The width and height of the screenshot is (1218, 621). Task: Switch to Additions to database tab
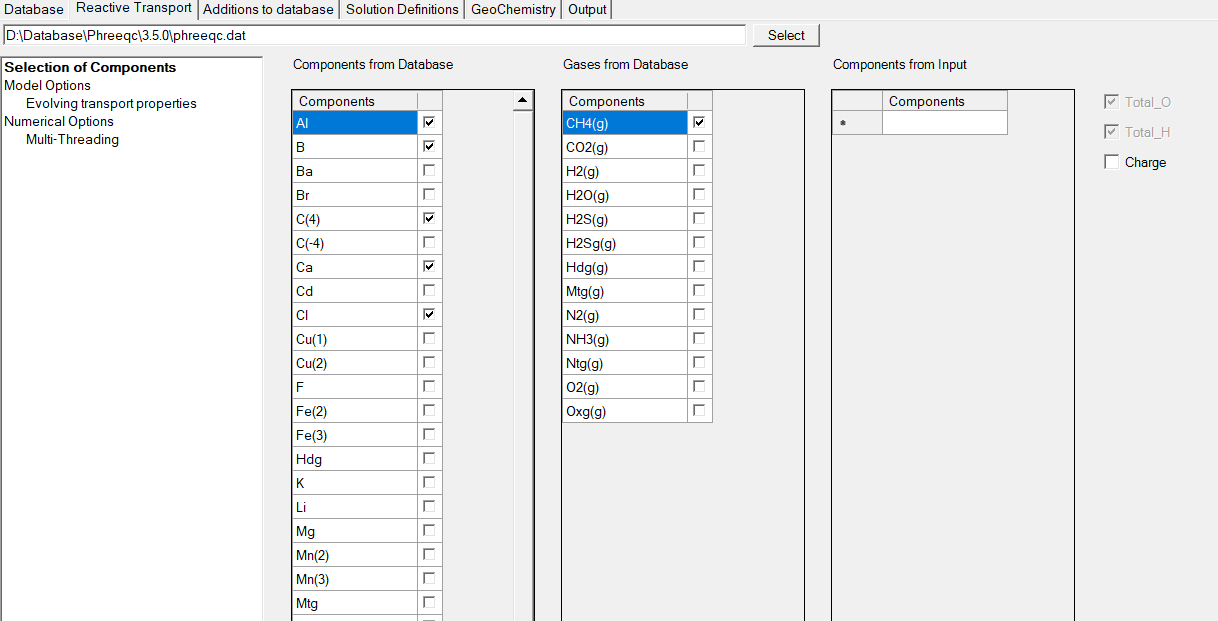268,9
